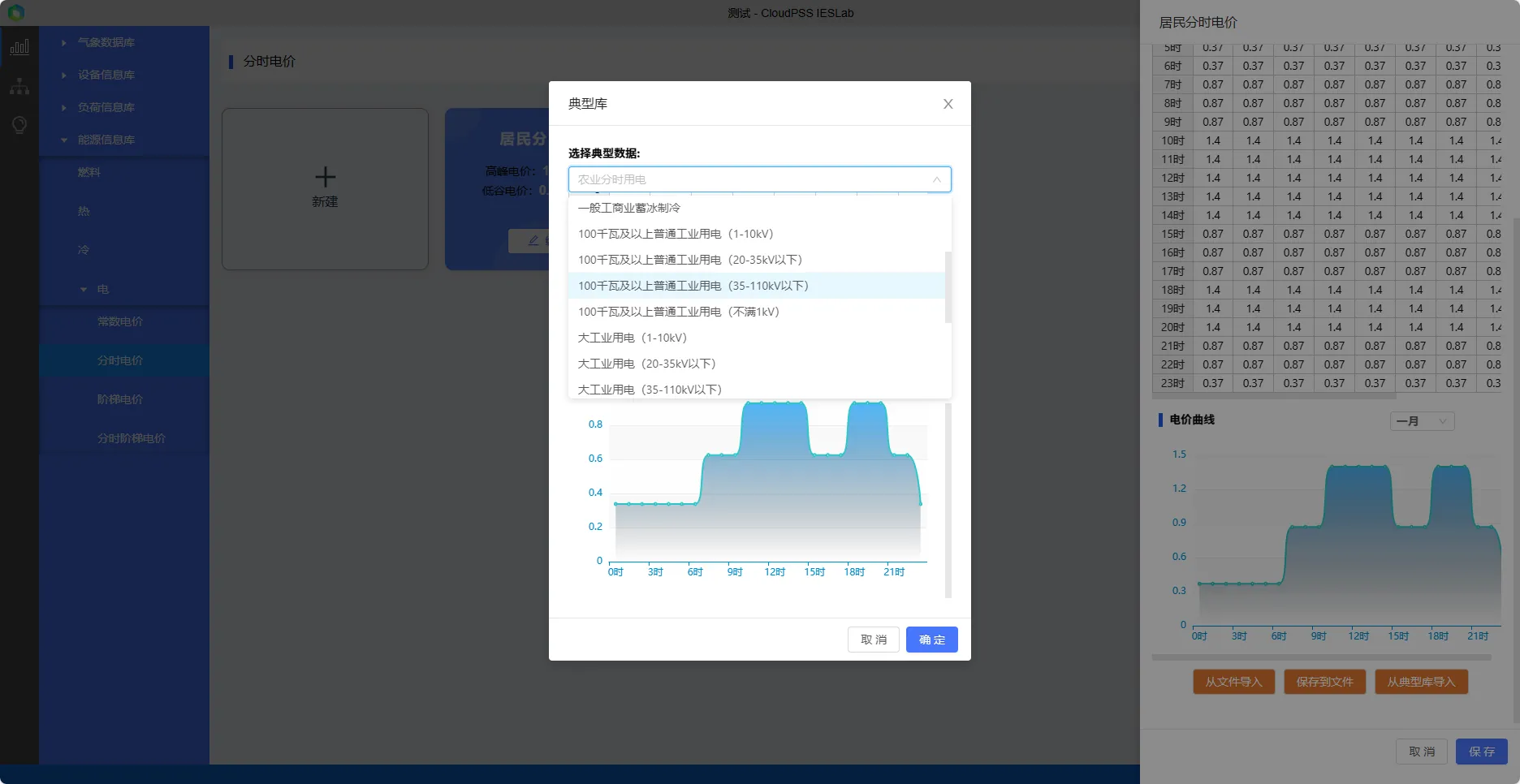Open the bar chart data sidebar icon

(x=19, y=46)
